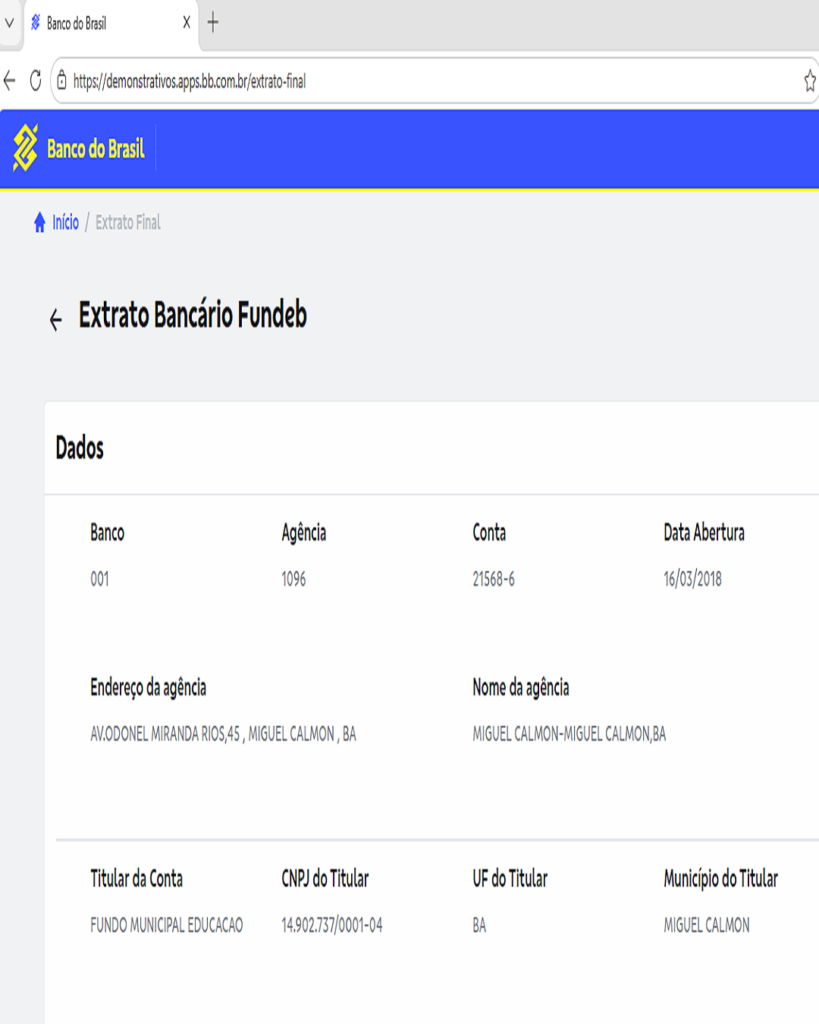Reload the current page
This screenshot has height=1024, width=819.
tap(35, 81)
